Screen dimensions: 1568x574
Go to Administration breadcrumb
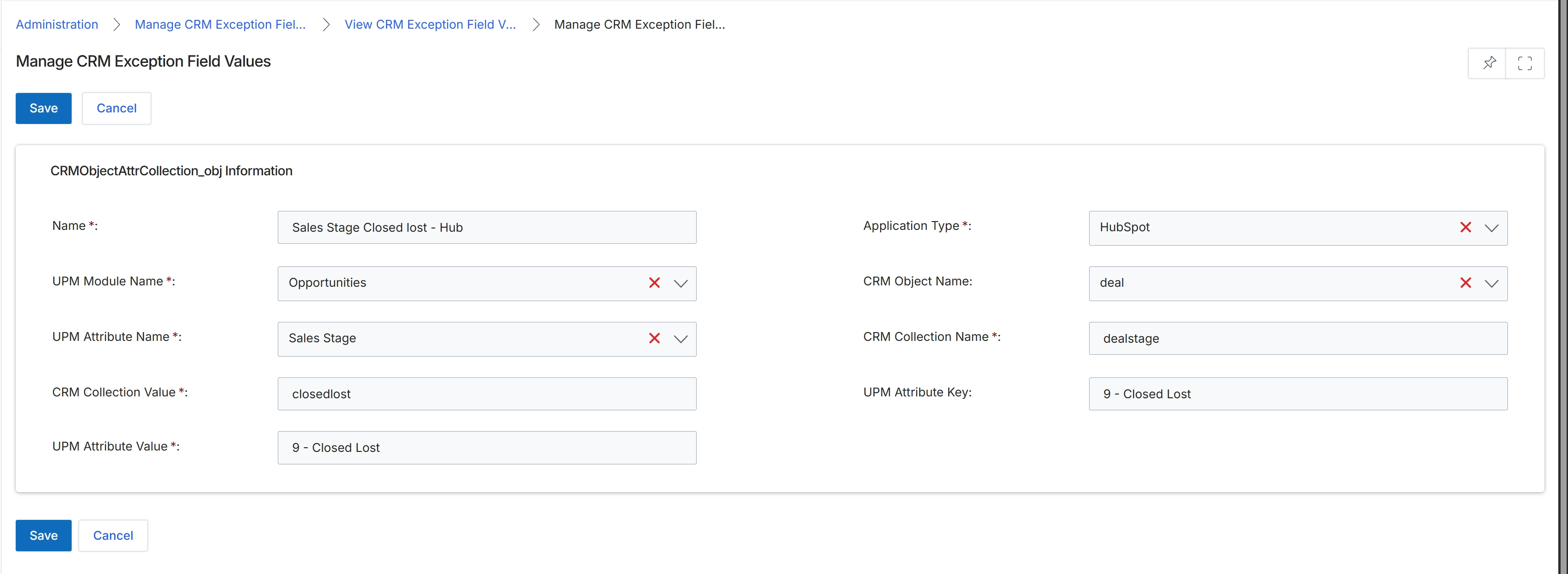point(56,25)
